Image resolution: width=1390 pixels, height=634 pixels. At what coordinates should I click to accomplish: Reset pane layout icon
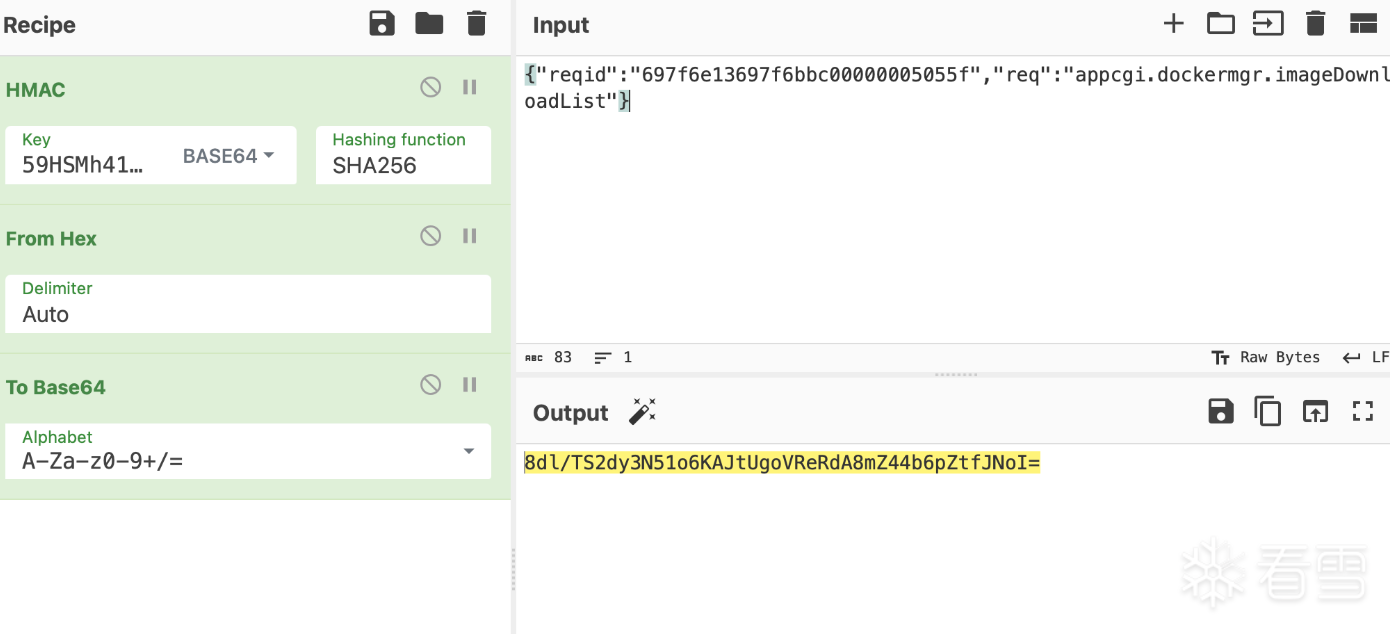(x=1363, y=24)
